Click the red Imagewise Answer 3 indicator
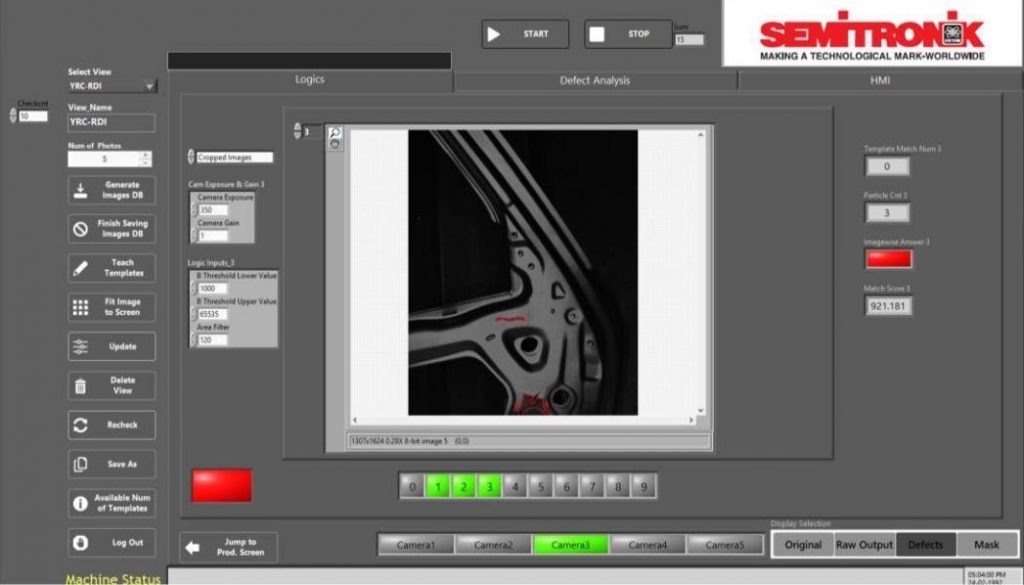The height and width of the screenshot is (585, 1024). pyautogui.click(x=887, y=259)
